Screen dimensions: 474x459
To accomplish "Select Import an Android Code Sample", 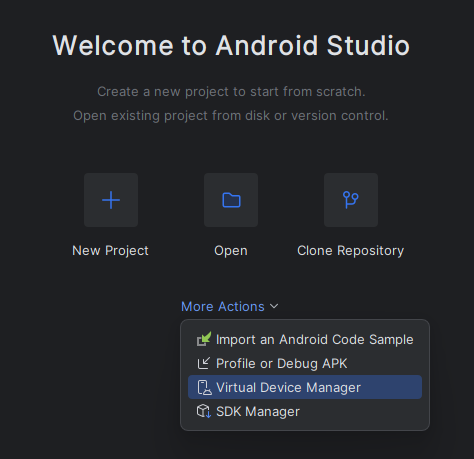I will [x=305, y=339].
